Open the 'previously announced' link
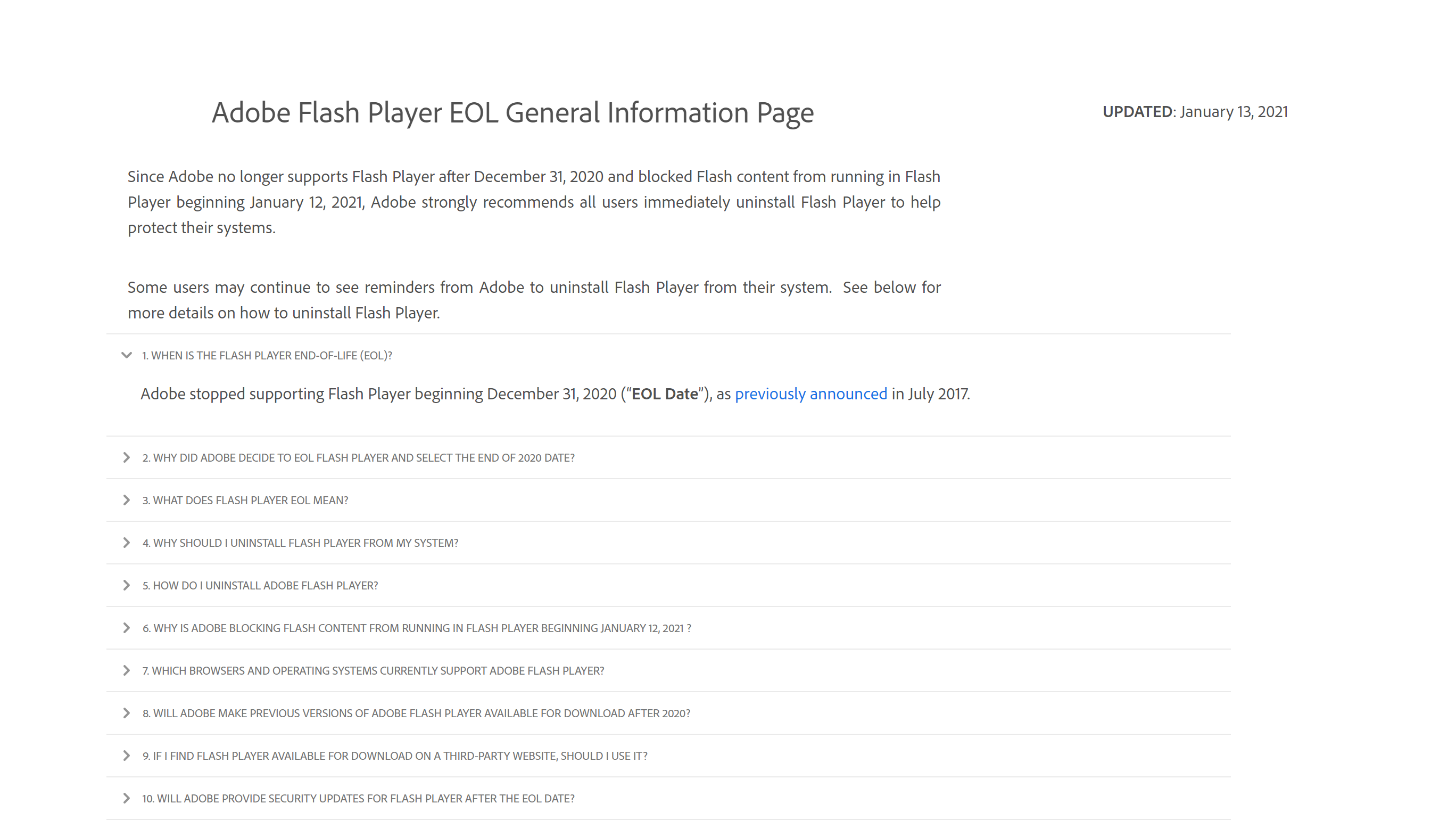 coord(810,393)
